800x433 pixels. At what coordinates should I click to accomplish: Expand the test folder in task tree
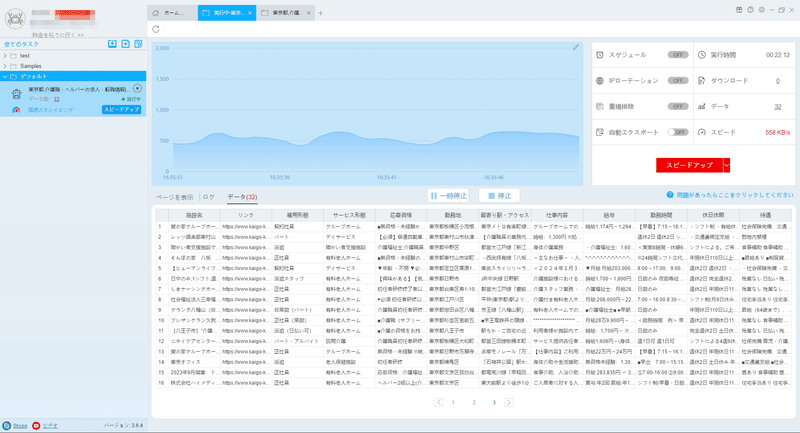click(x=5, y=56)
